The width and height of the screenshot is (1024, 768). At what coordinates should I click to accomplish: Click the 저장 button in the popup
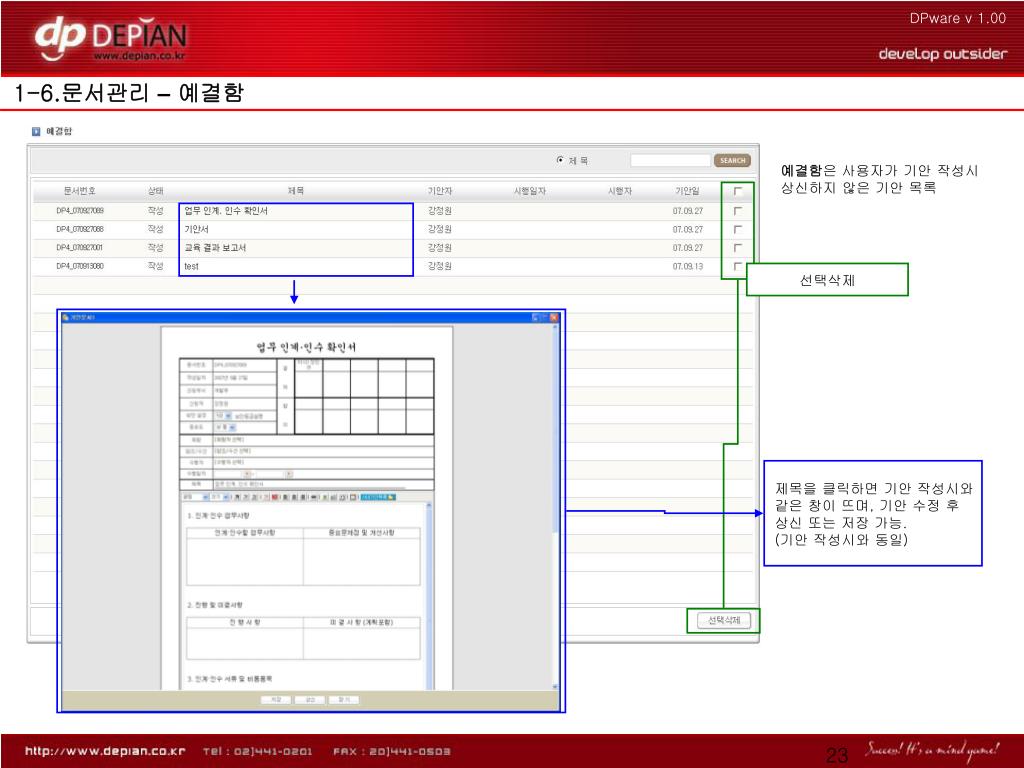[x=276, y=700]
